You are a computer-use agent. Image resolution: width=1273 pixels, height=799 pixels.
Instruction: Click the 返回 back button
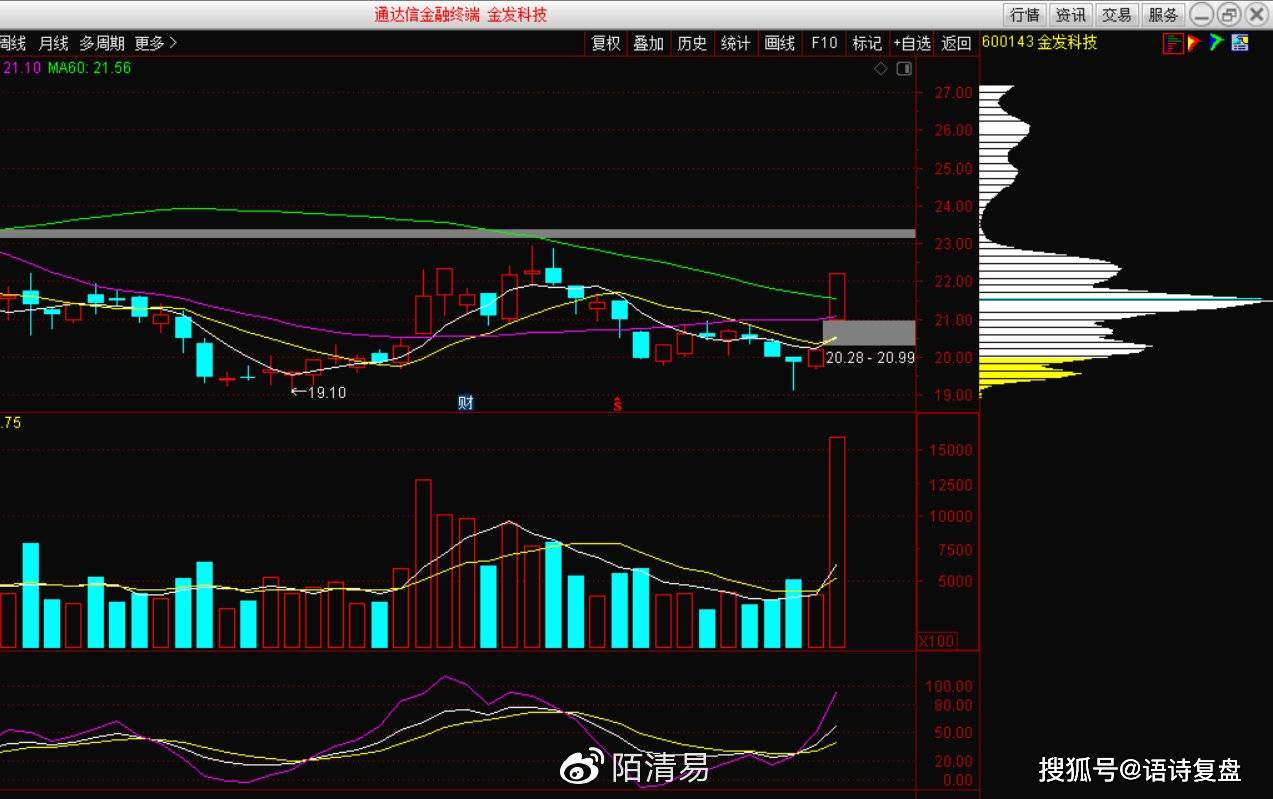click(957, 43)
